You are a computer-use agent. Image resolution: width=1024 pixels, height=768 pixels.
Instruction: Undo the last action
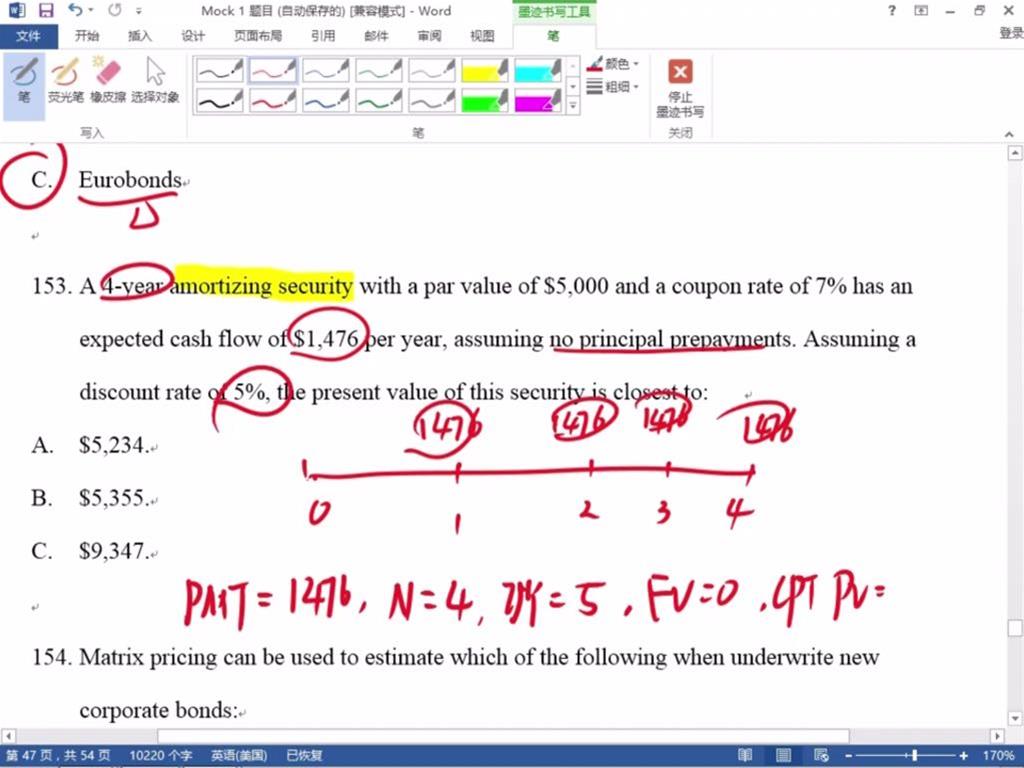[x=74, y=10]
